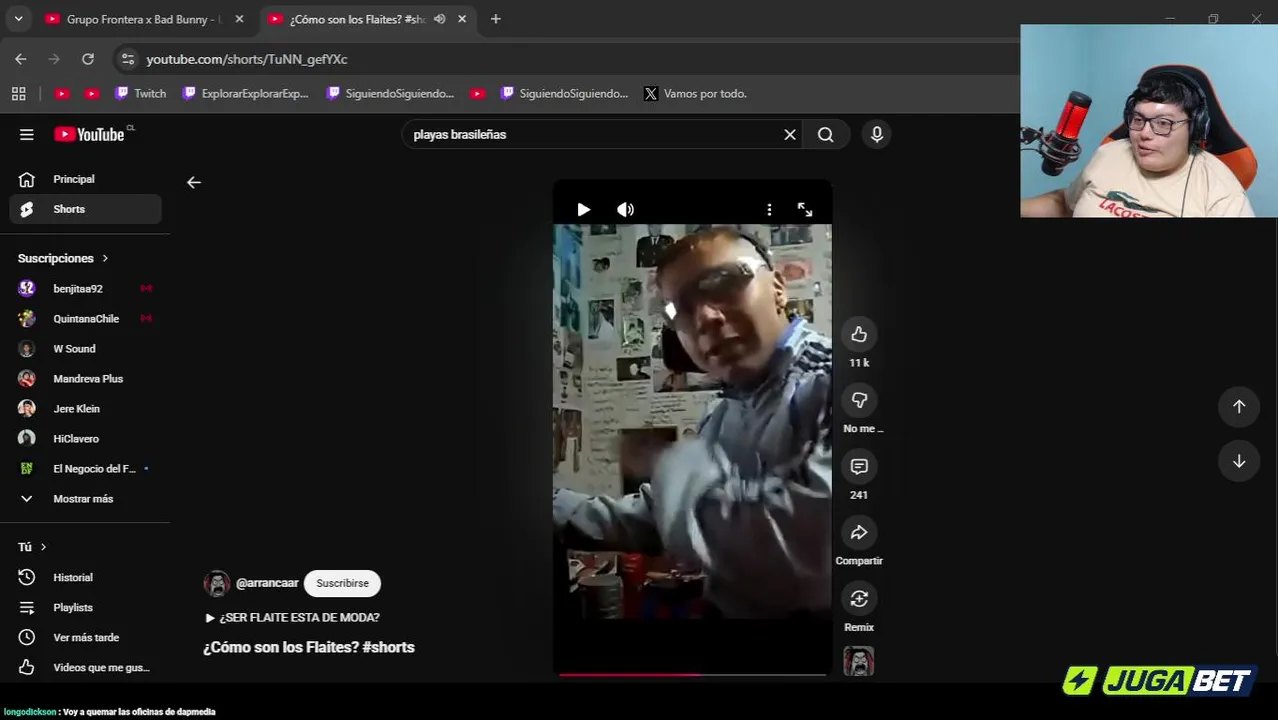Open YouTube bookmark after first SiguiendoSiguiendo
Viewport: 1278px width, 720px height.
pos(478,93)
